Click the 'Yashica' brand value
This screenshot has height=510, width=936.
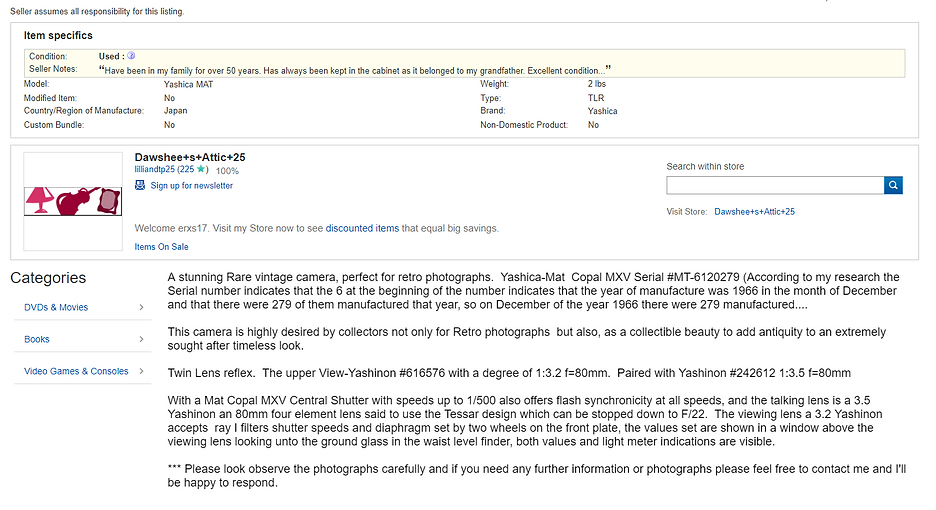pos(602,111)
